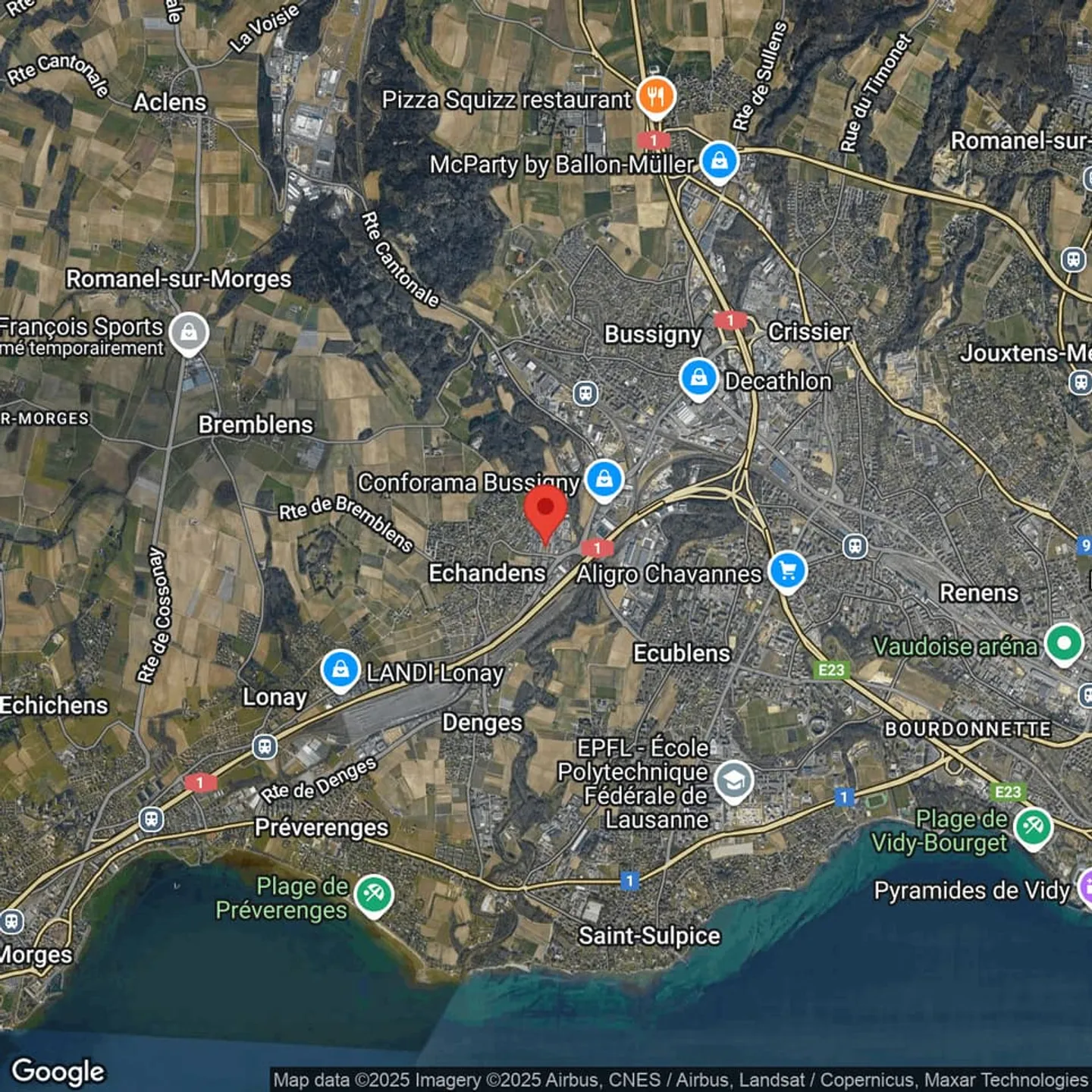Open the Decathlon shopping bag marker

698,378
